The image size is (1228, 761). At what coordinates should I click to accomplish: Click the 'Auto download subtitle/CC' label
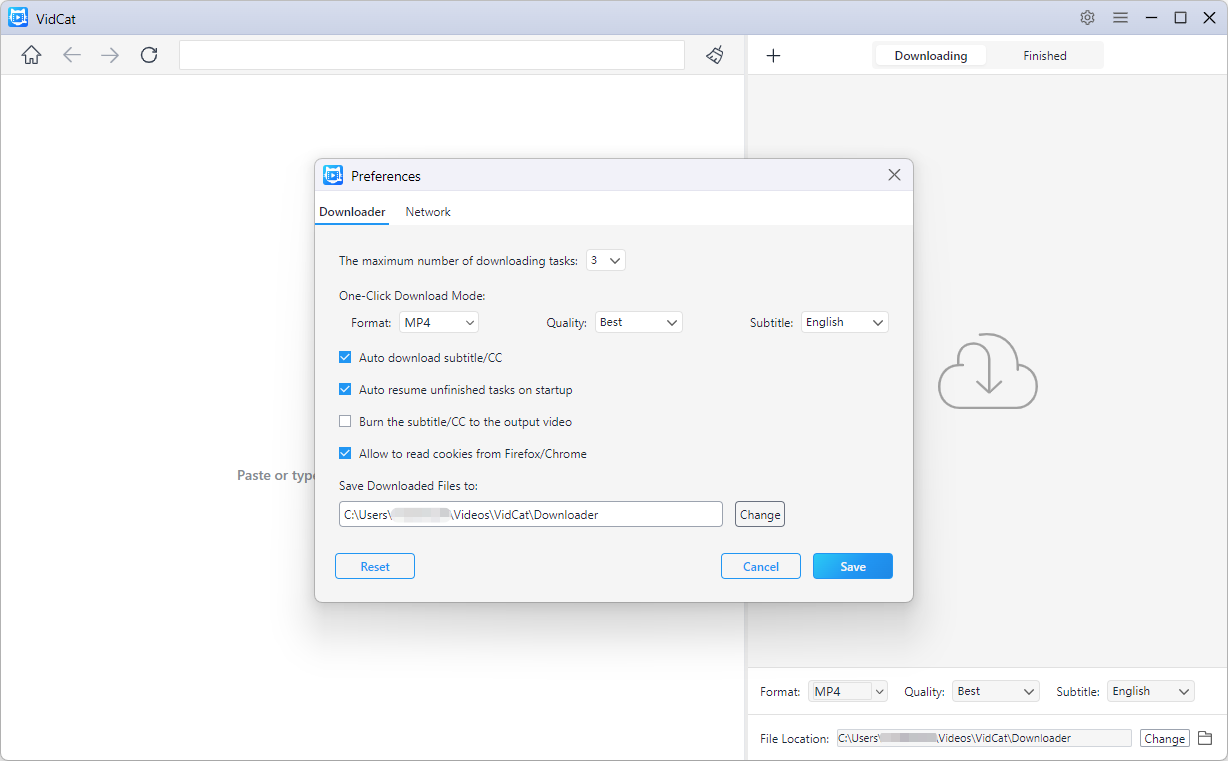[430, 357]
